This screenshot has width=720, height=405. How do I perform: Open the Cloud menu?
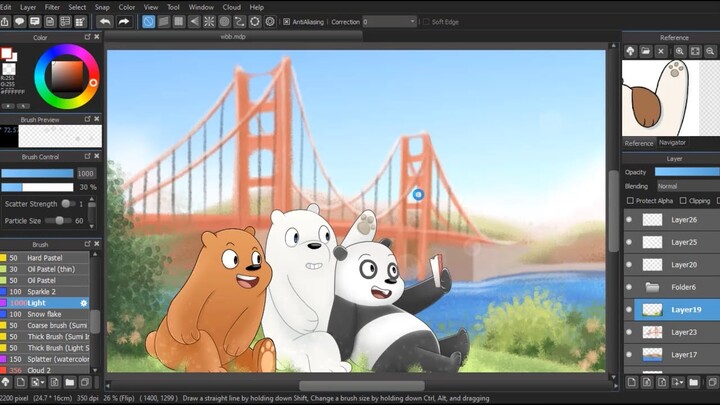(x=231, y=7)
